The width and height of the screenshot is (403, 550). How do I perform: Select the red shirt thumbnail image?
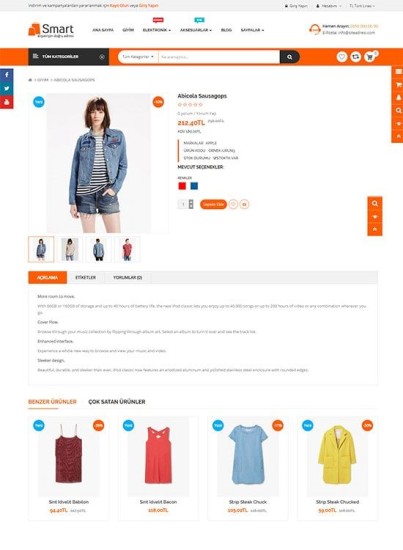click(x=127, y=249)
